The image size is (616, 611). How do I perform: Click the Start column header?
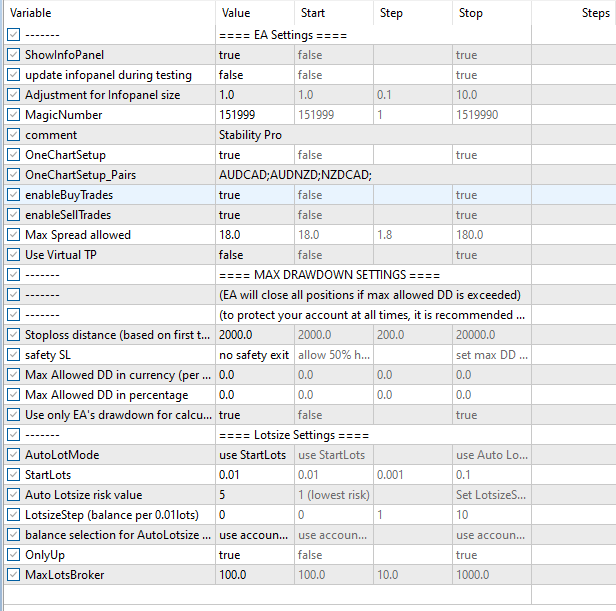pos(334,13)
